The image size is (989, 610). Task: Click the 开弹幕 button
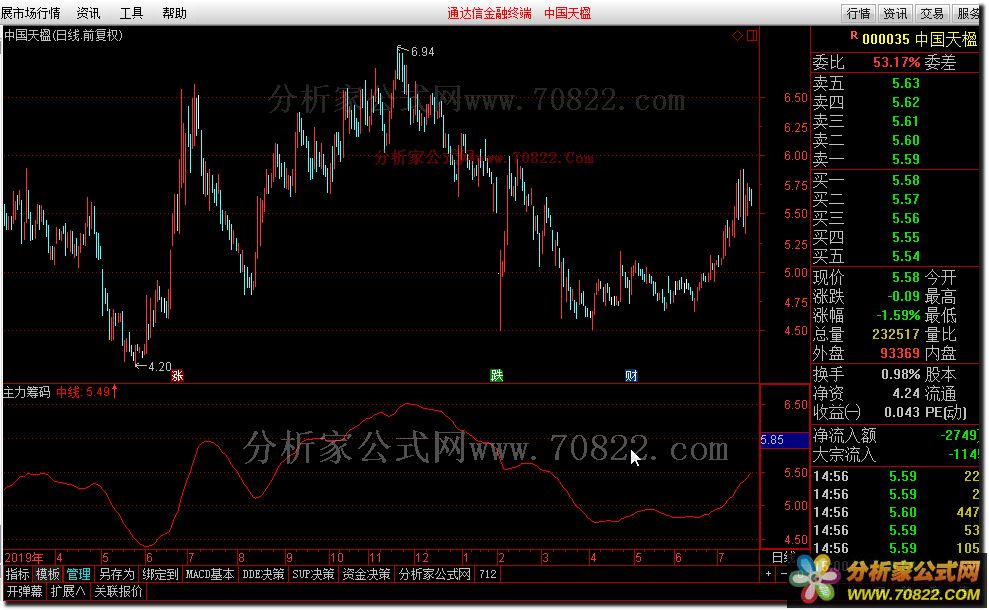click(25, 592)
